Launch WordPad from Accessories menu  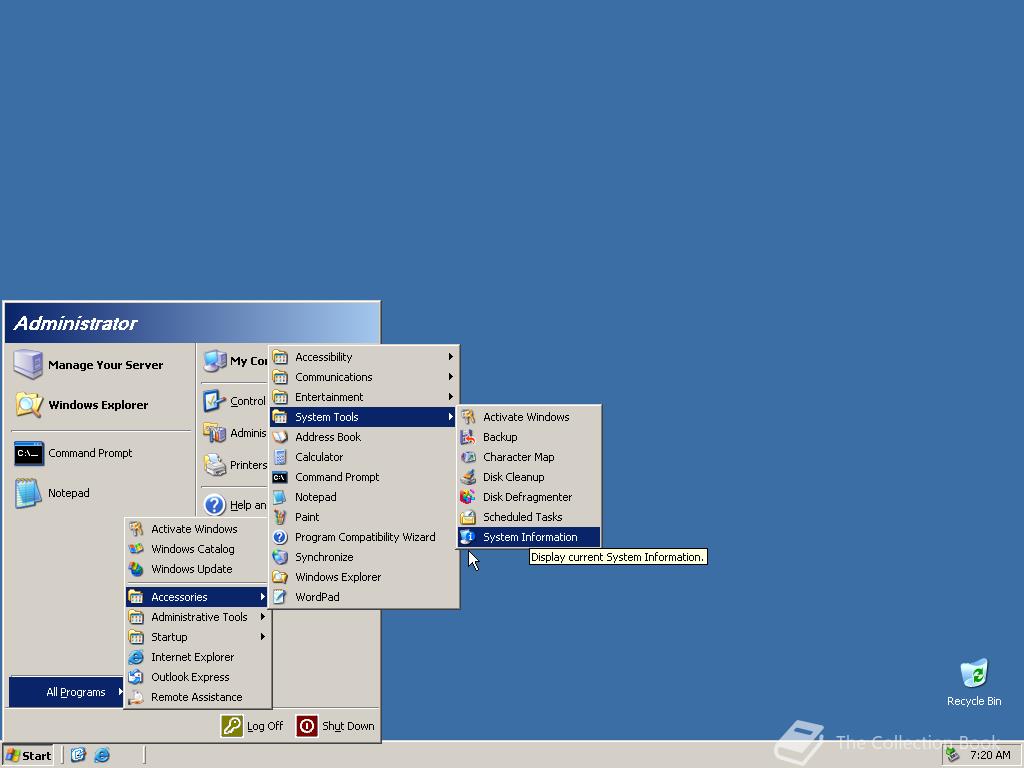[317, 597]
